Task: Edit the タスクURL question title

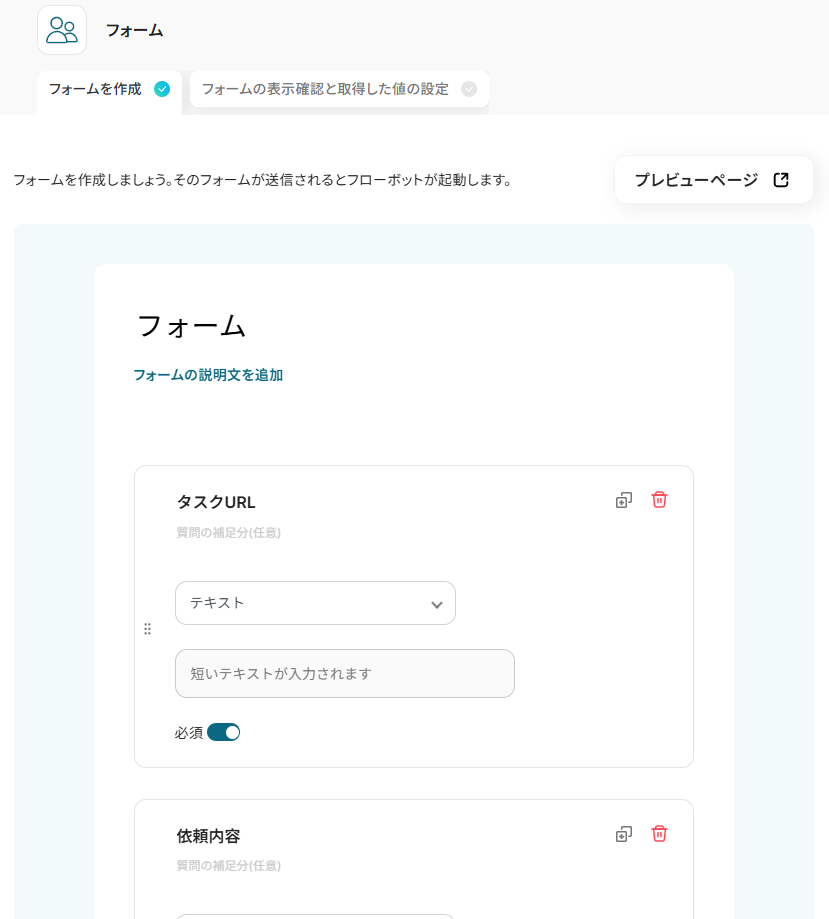Action: click(x=216, y=502)
